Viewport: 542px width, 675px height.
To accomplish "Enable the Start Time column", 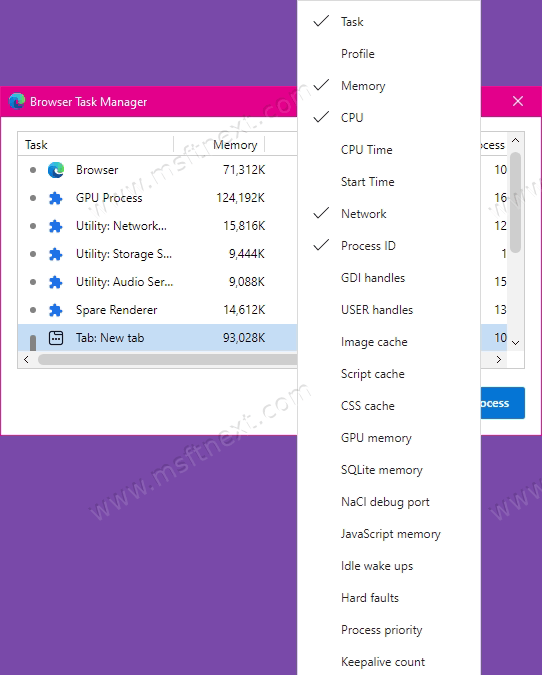I will [x=389, y=182].
